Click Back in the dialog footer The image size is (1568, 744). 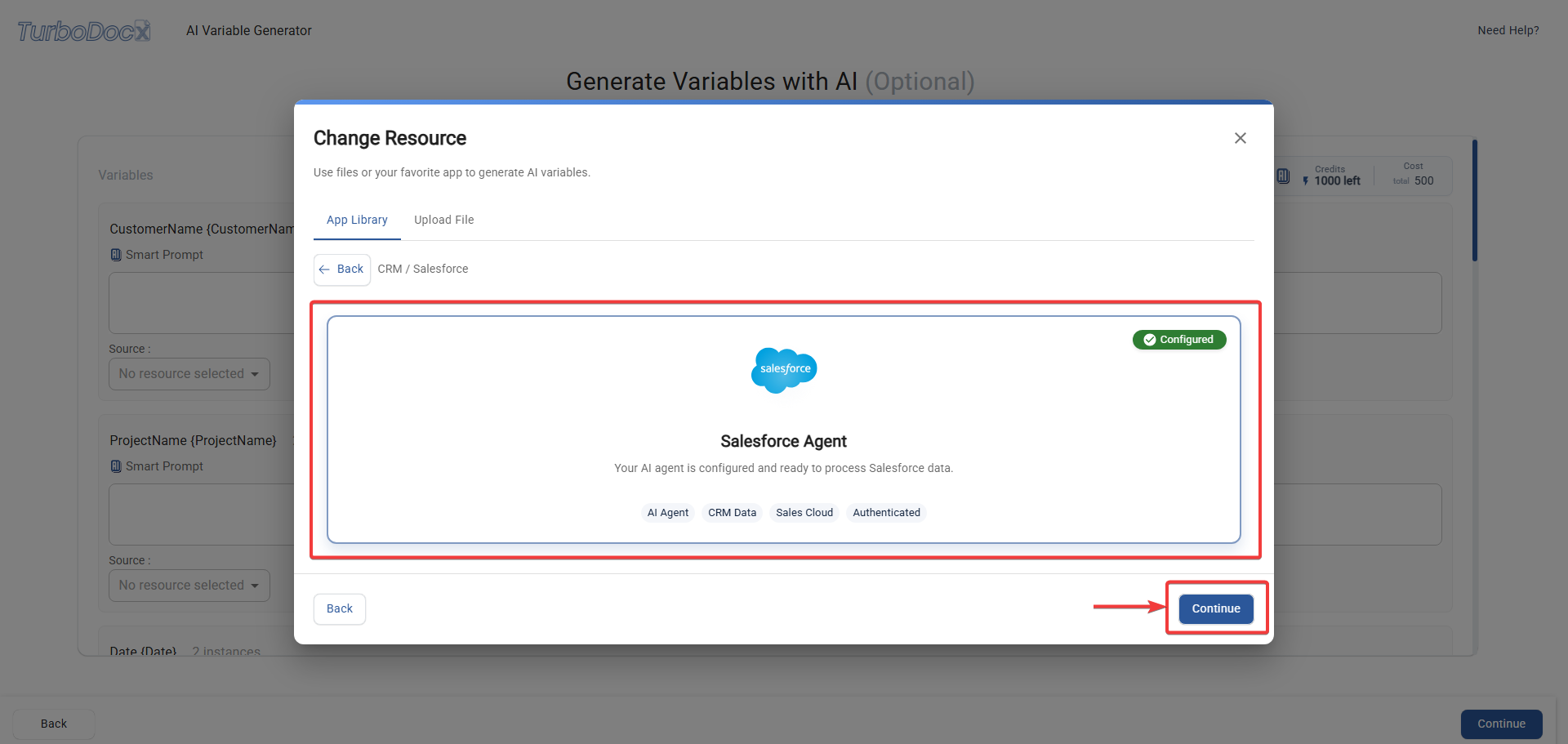(x=340, y=609)
